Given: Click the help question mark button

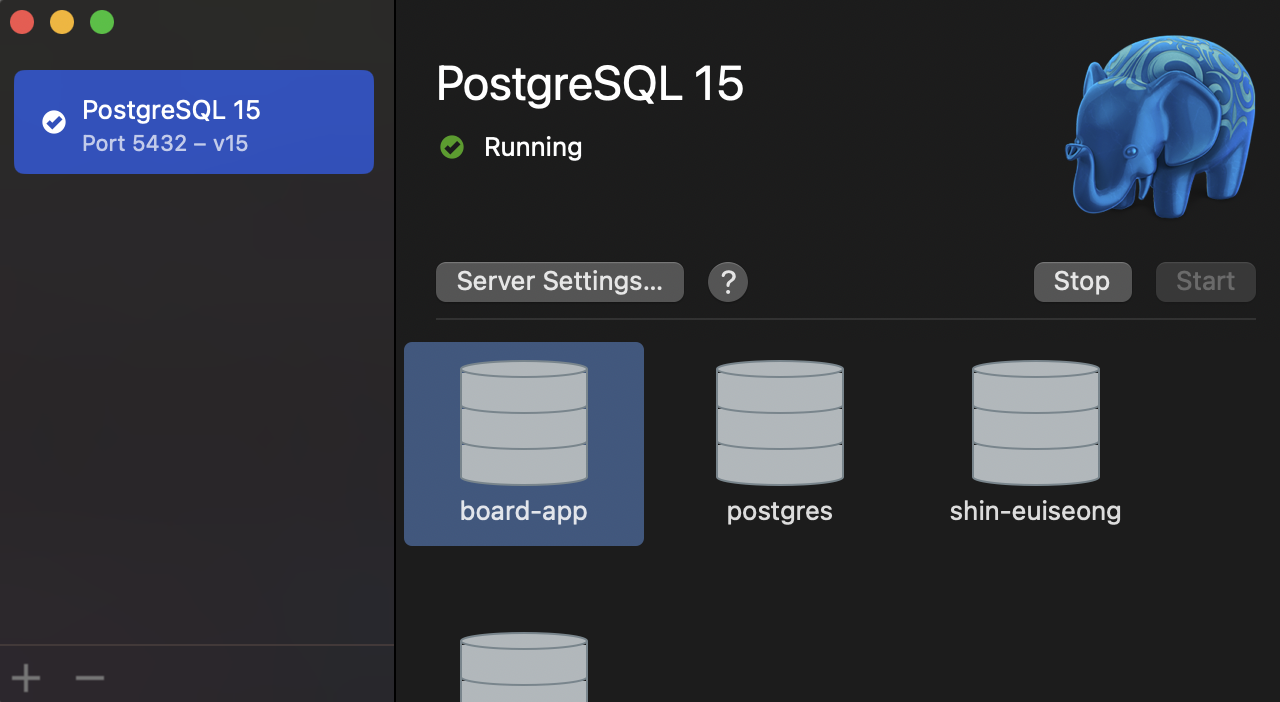Looking at the screenshot, I should point(728,282).
